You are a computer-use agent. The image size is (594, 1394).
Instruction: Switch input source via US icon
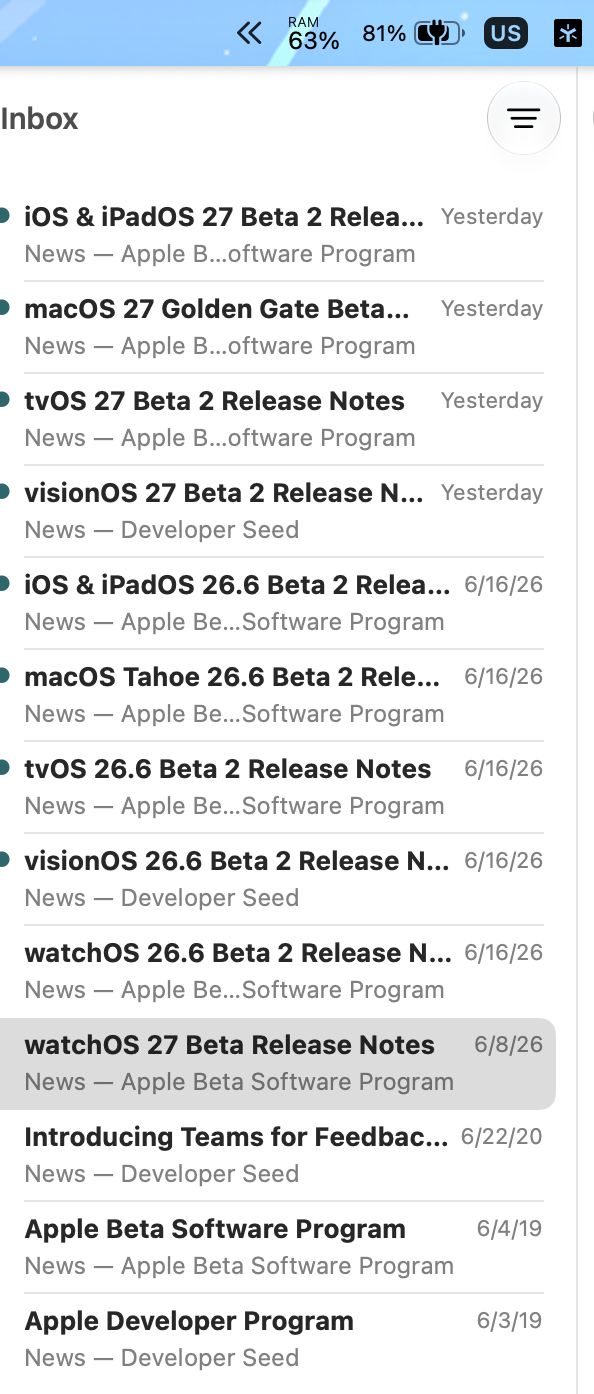(x=505, y=34)
